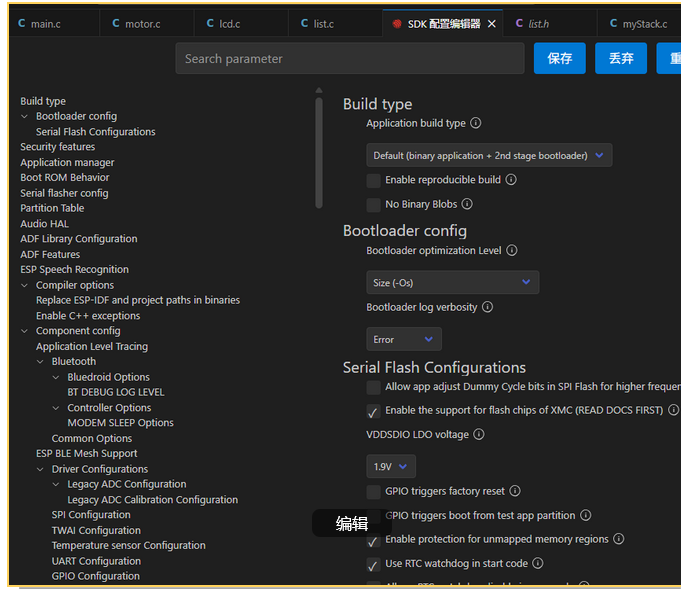
Task: Select Boot ROM Behavior in the tree
Action: (65, 177)
